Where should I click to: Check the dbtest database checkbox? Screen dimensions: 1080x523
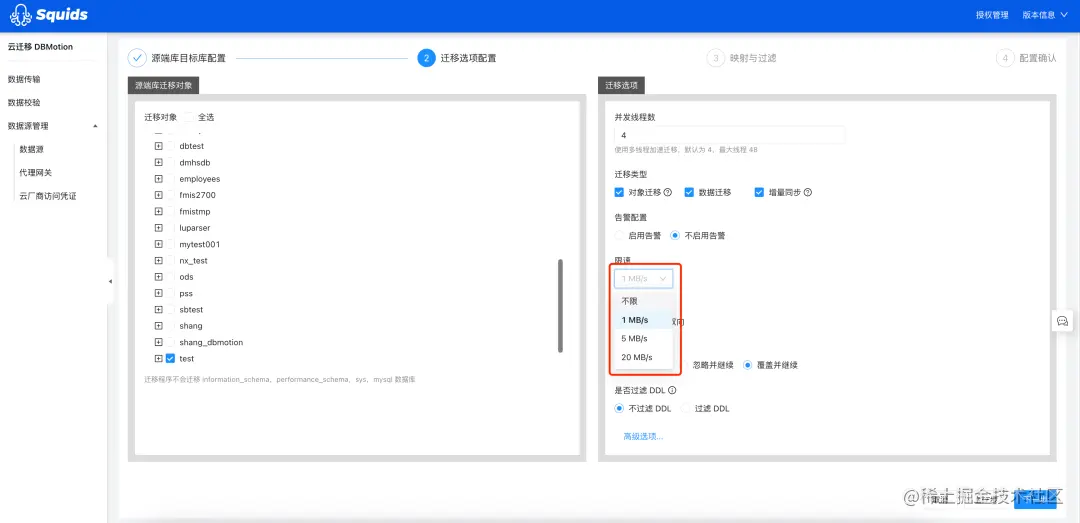tap(170, 146)
